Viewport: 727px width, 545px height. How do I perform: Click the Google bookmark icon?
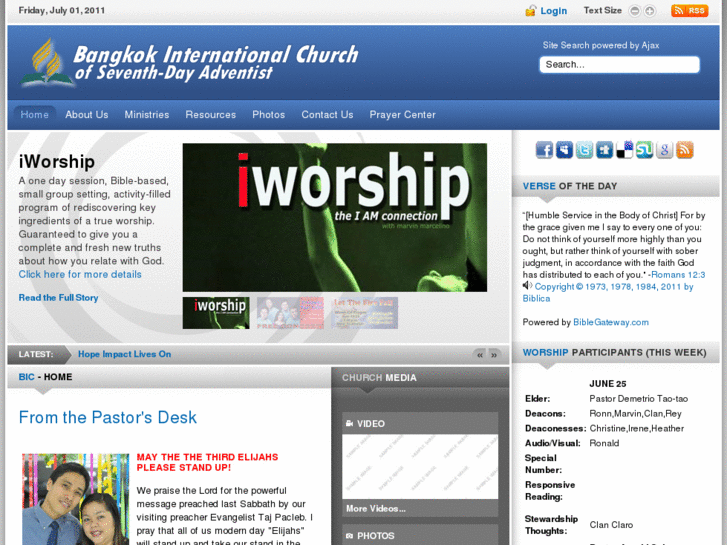pos(664,150)
